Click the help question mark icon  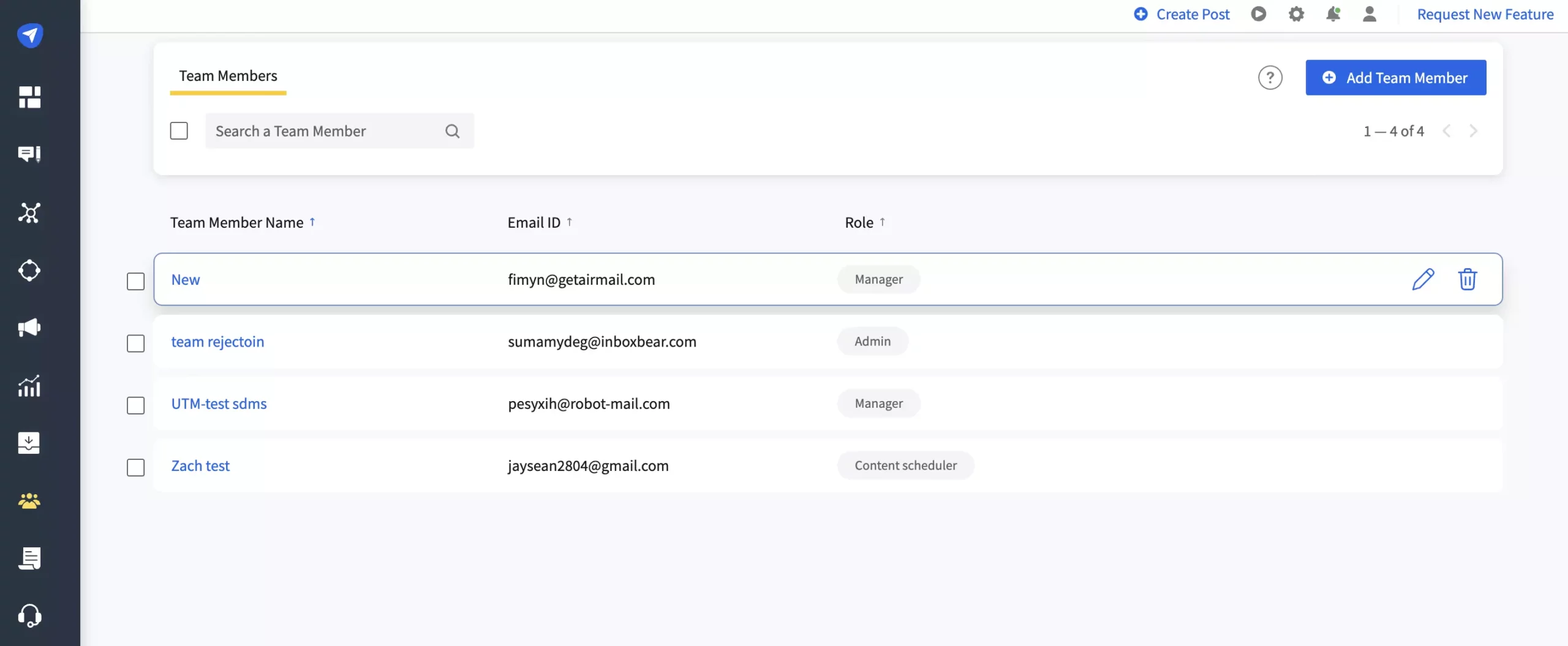coord(1270,78)
